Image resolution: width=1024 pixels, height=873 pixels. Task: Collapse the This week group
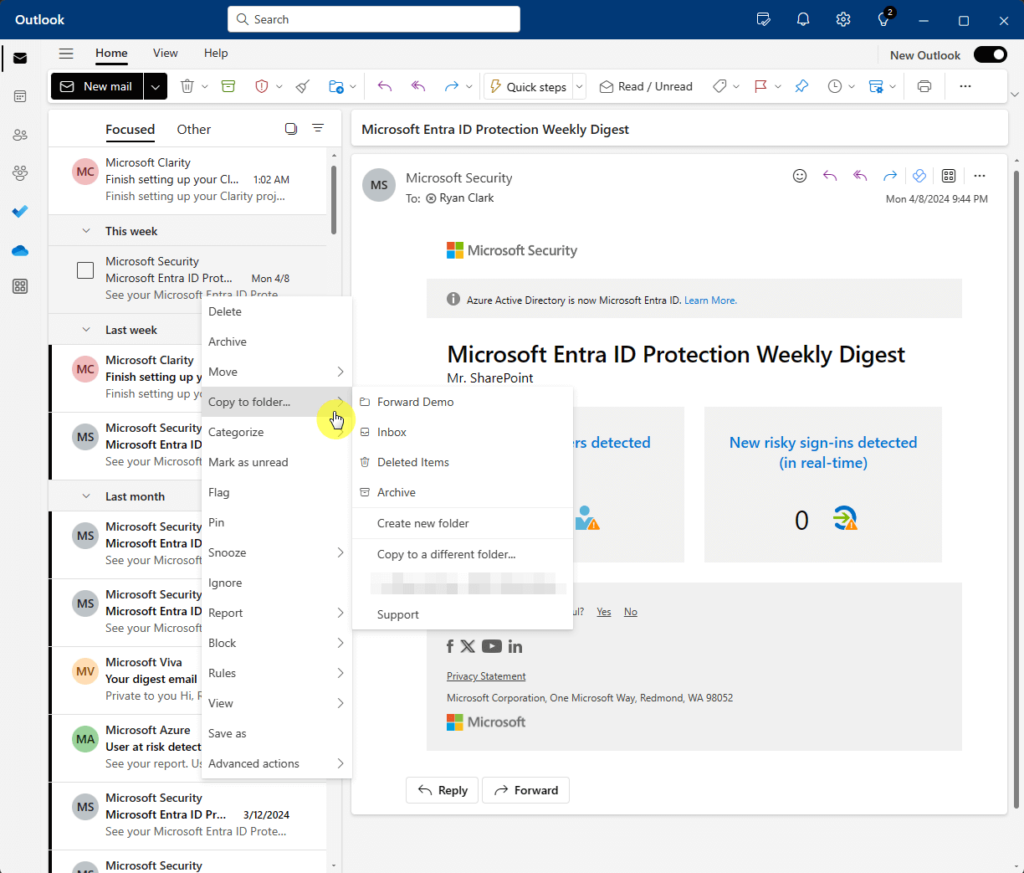pos(86,231)
